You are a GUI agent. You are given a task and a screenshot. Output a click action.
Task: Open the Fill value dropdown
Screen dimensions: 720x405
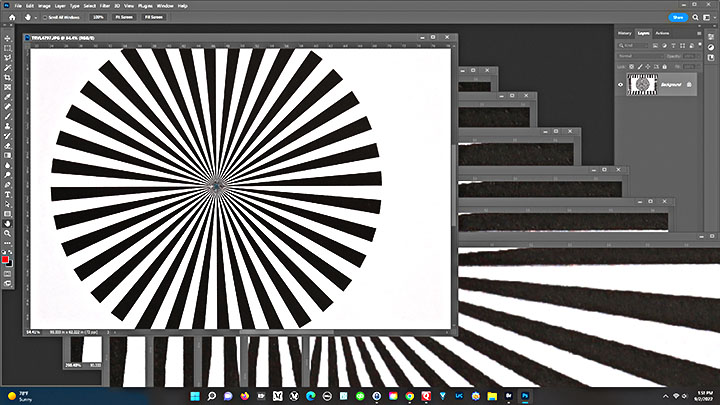698,67
